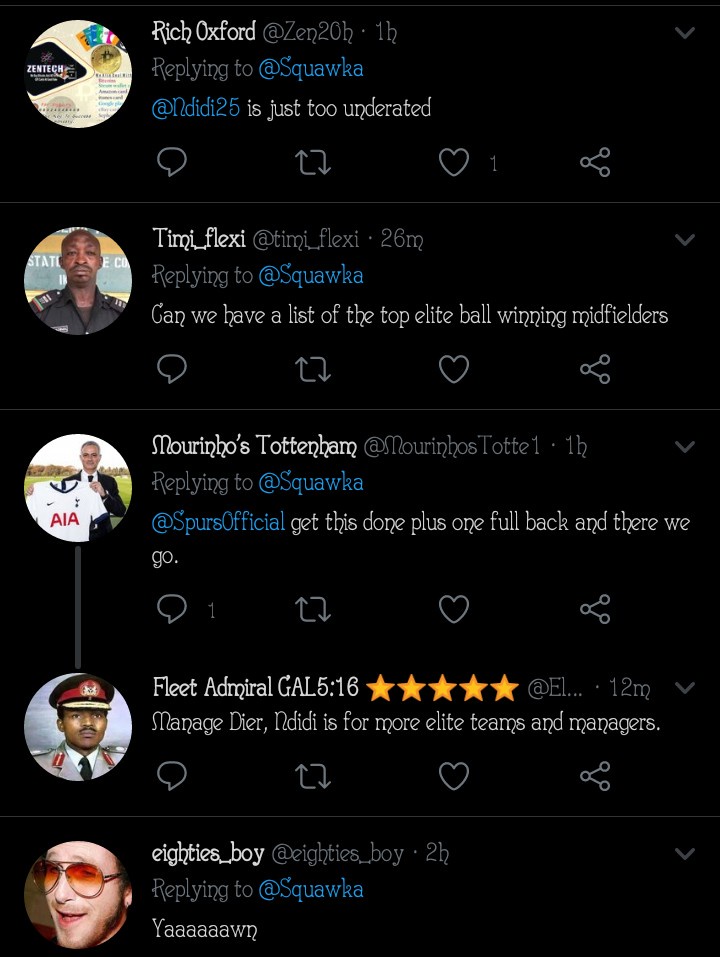Share Fleet Admiral's tweet

pyautogui.click(x=595, y=775)
